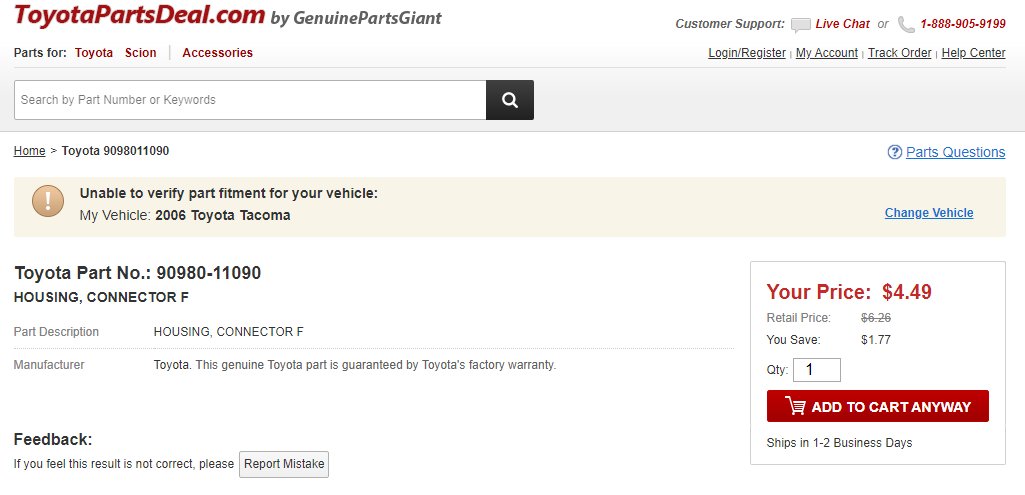Visit the Help Center link
Image resolution: width=1025 pixels, height=495 pixels.
pyautogui.click(x=973, y=53)
